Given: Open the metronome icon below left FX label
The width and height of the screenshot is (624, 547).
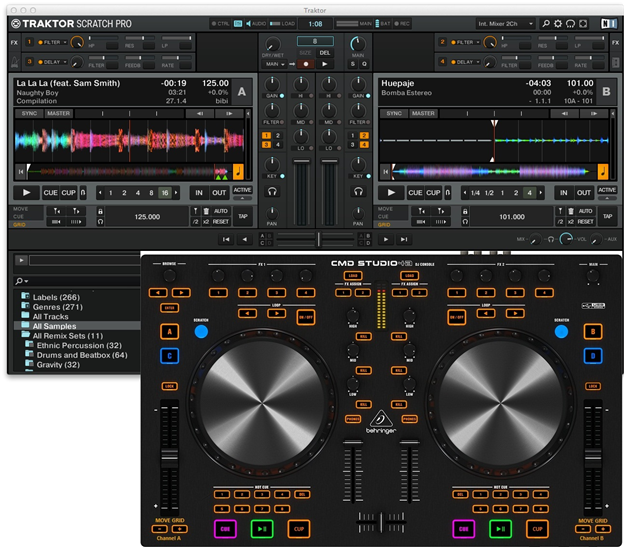Looking at the screenshot, I should pyautogui.click(x=15, y=62).
